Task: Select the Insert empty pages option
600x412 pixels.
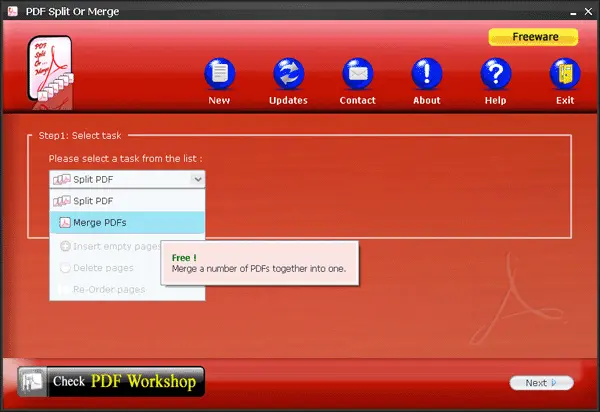Action: pyautogui.click(x=111, y=246)
